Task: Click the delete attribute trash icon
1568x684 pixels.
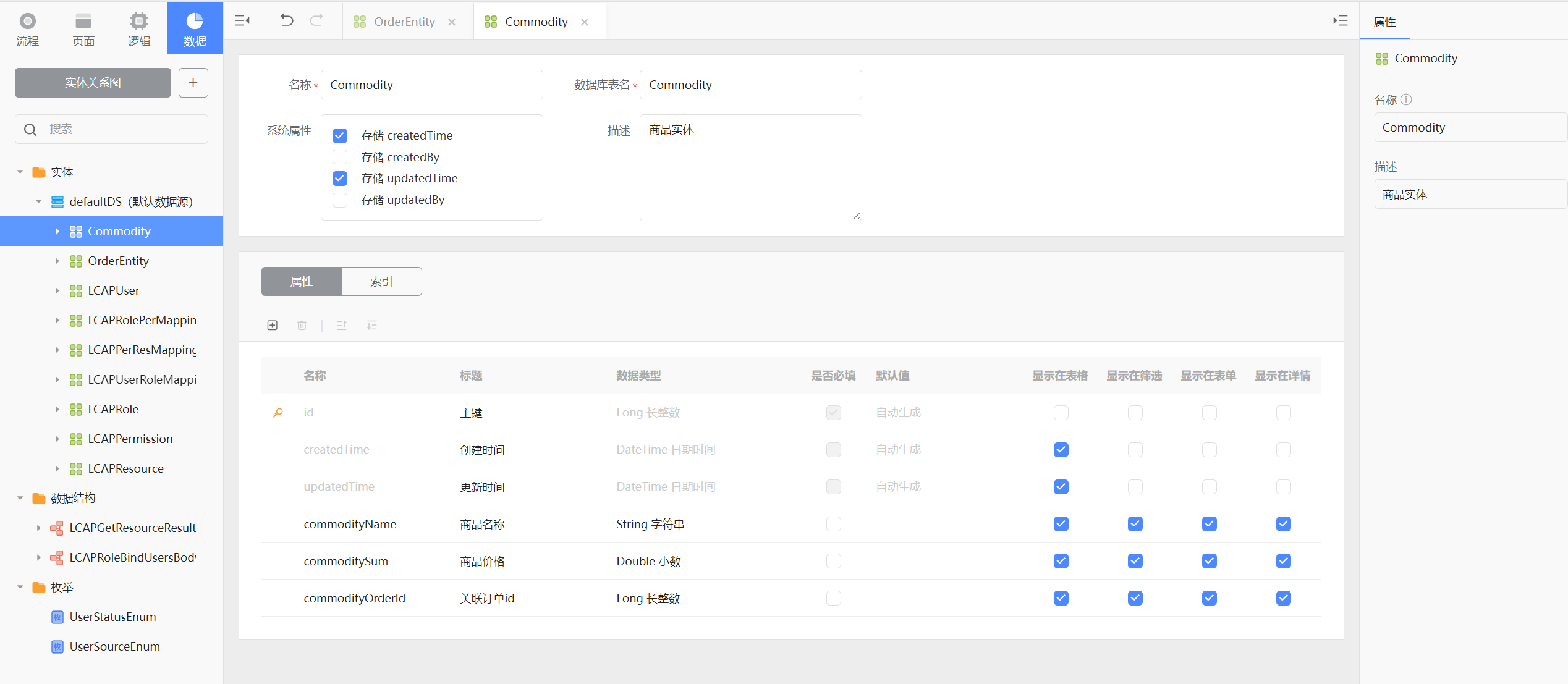Action: pyautogui.click(x=302, y=325)
